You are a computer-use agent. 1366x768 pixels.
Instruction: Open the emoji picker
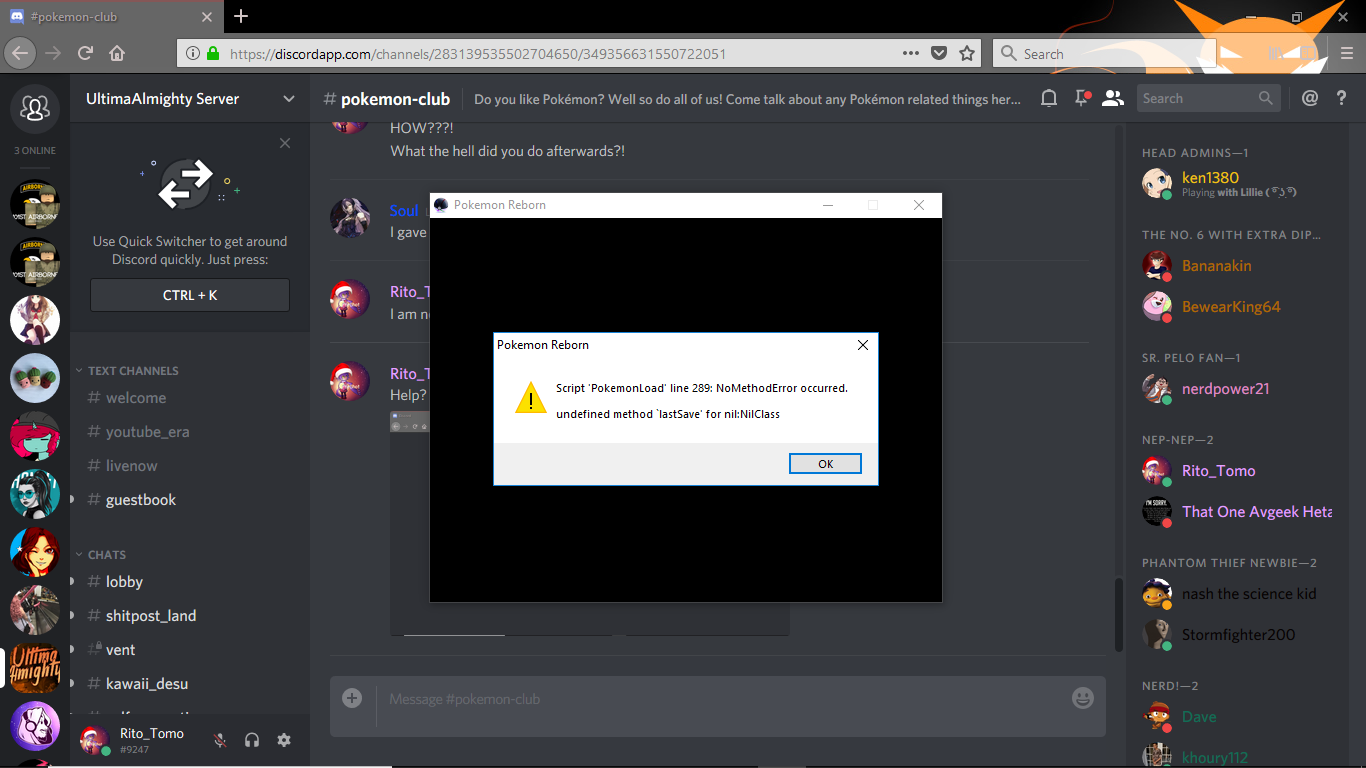coord(1082,698)
